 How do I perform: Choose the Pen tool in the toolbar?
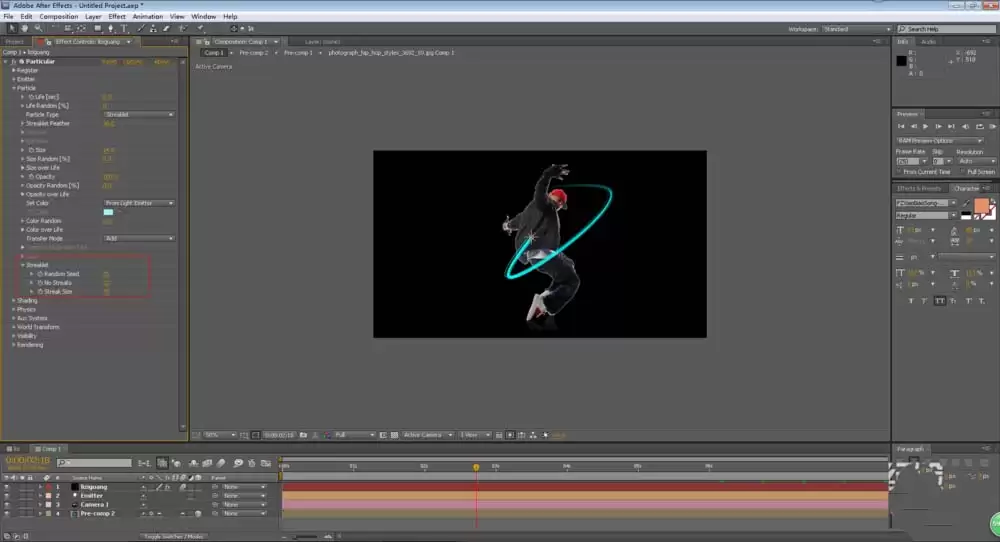tap(111, 29)
